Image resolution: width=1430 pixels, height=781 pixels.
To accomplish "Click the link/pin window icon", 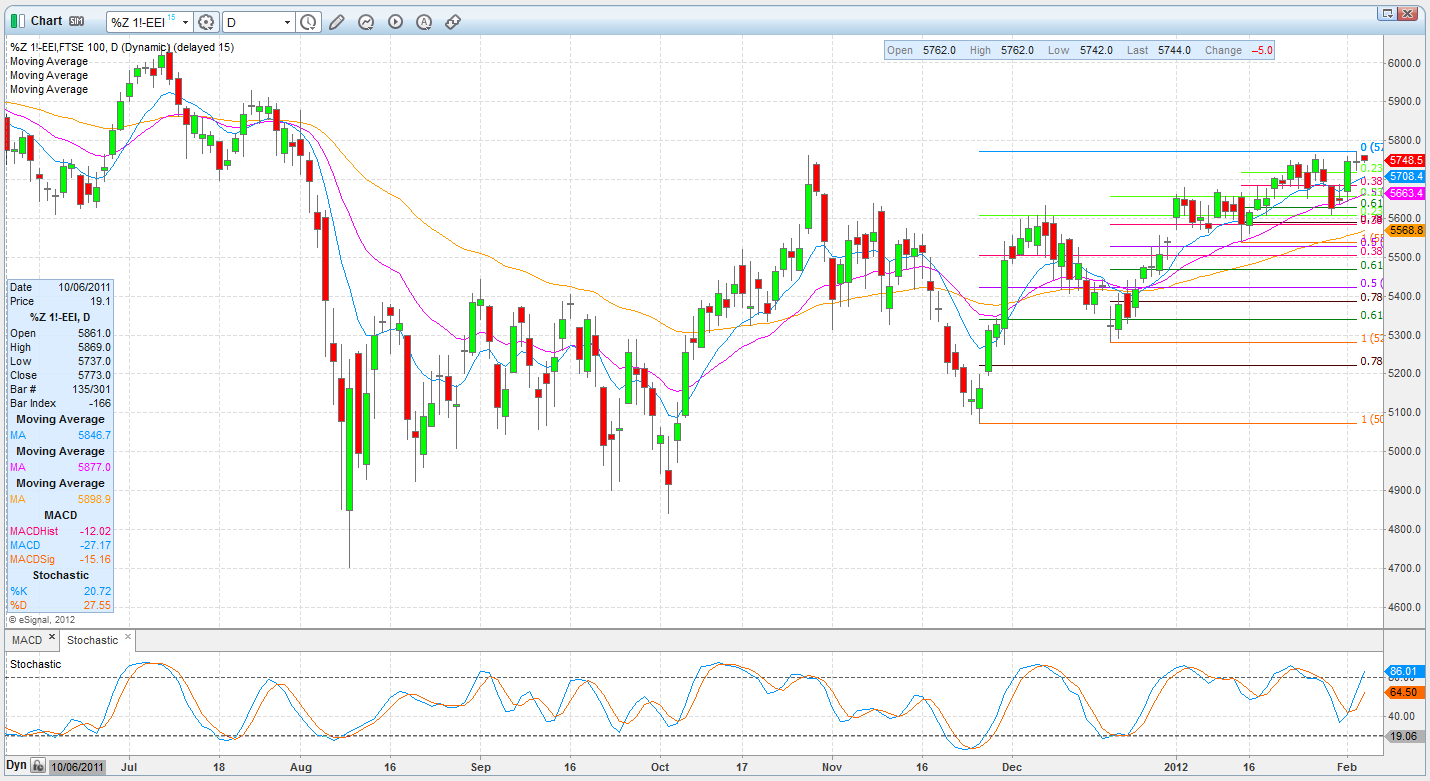I will point(453,22).
